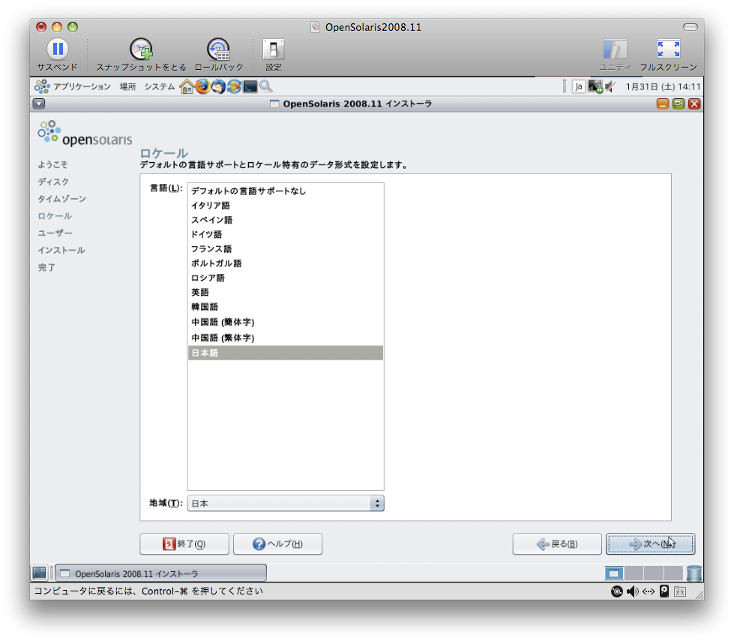Viewport: 734px width, 641px height.
Task: Click the Rollback (ロールバック) icon
Action: [x=218, y=49]
